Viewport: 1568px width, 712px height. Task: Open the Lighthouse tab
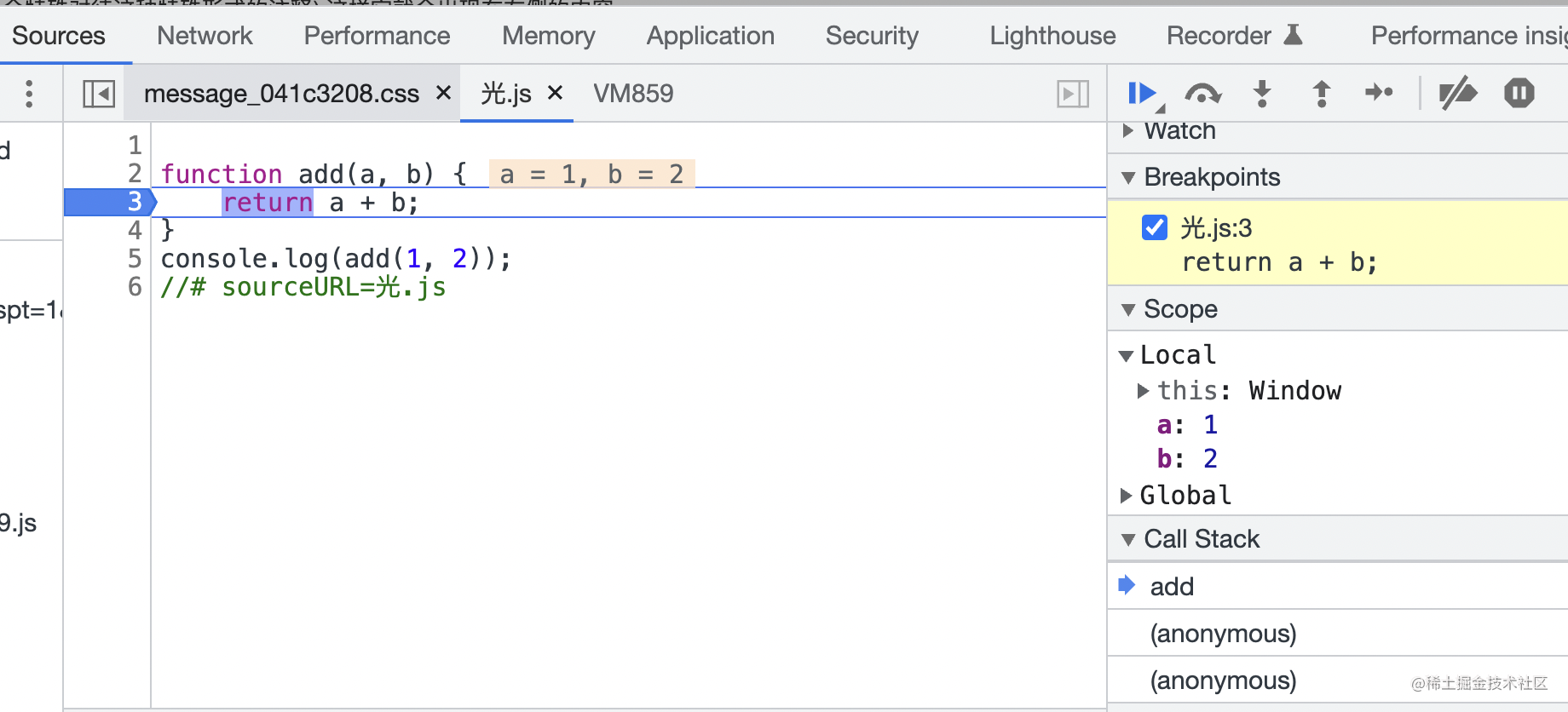point(1052,36)
